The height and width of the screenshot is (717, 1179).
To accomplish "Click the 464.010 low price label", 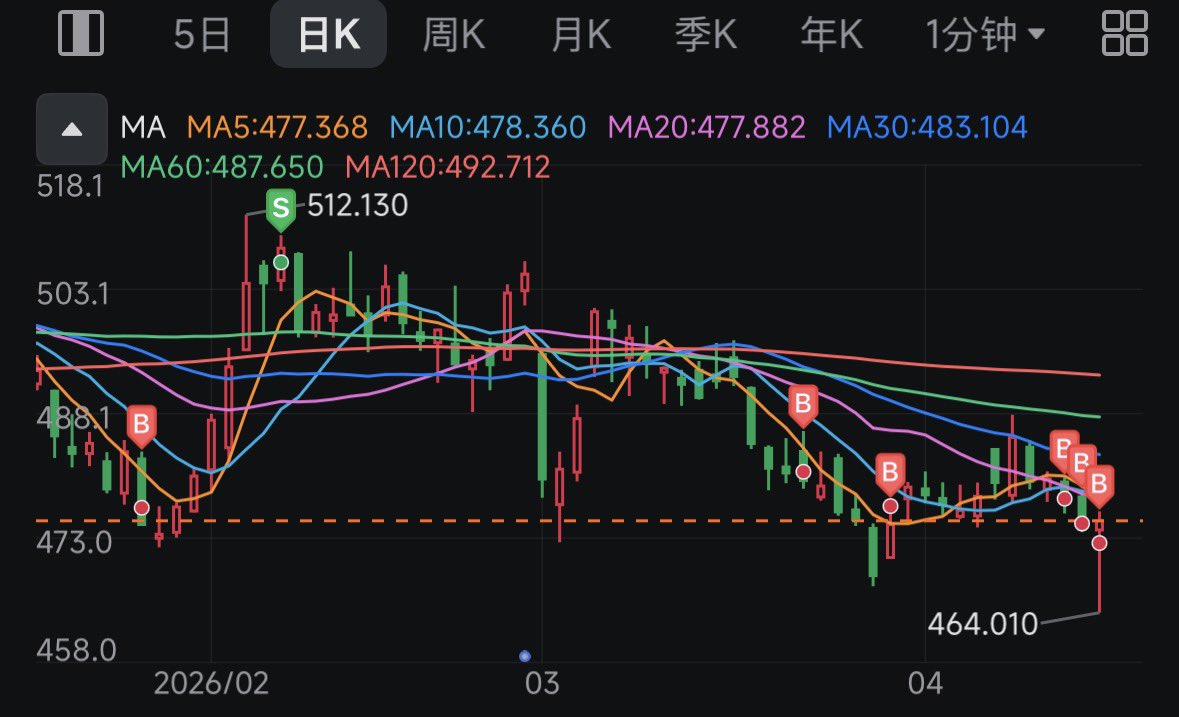I will point(983,624).
